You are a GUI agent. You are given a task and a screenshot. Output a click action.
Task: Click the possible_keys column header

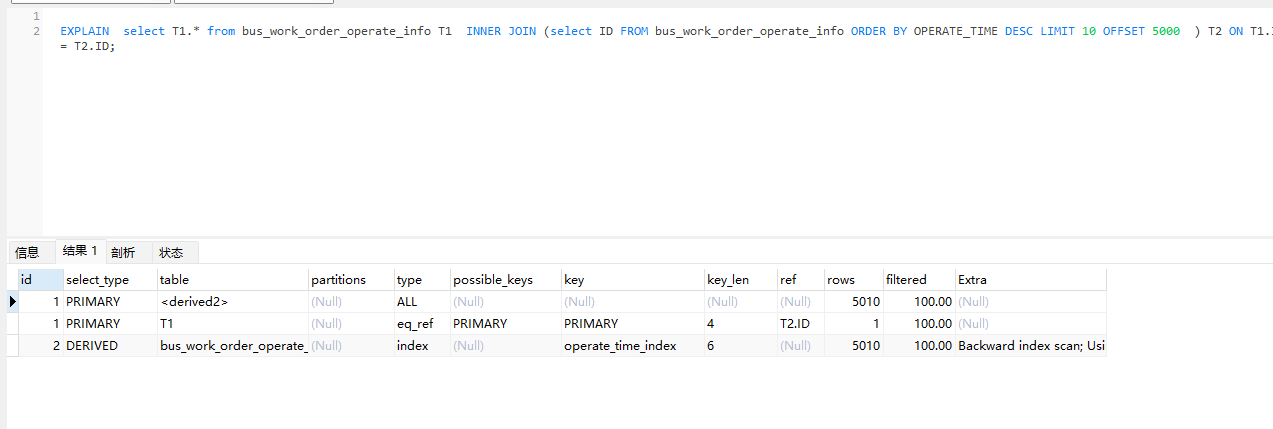[x=492, y=280]
